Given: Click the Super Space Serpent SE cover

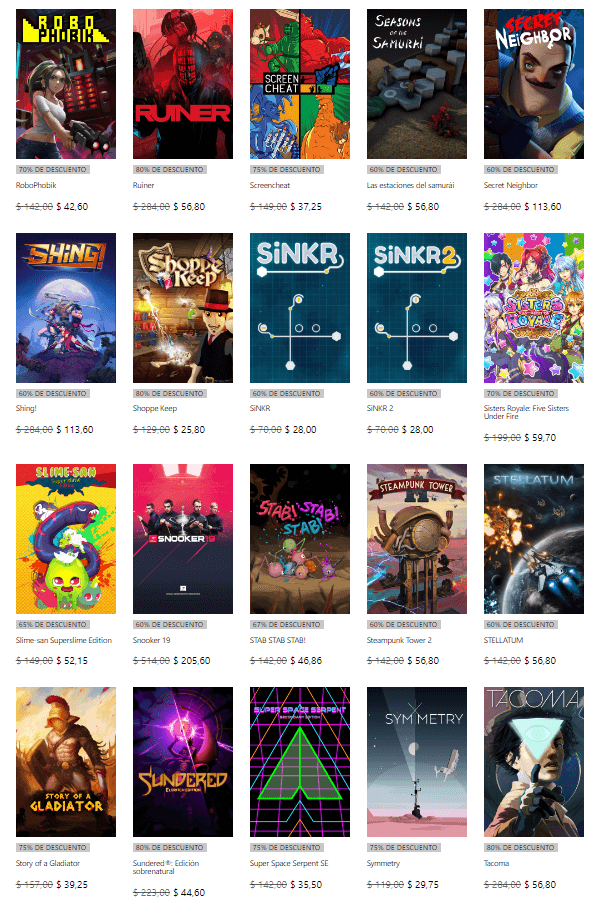Looking at the screenshot, I should (300, 762).
